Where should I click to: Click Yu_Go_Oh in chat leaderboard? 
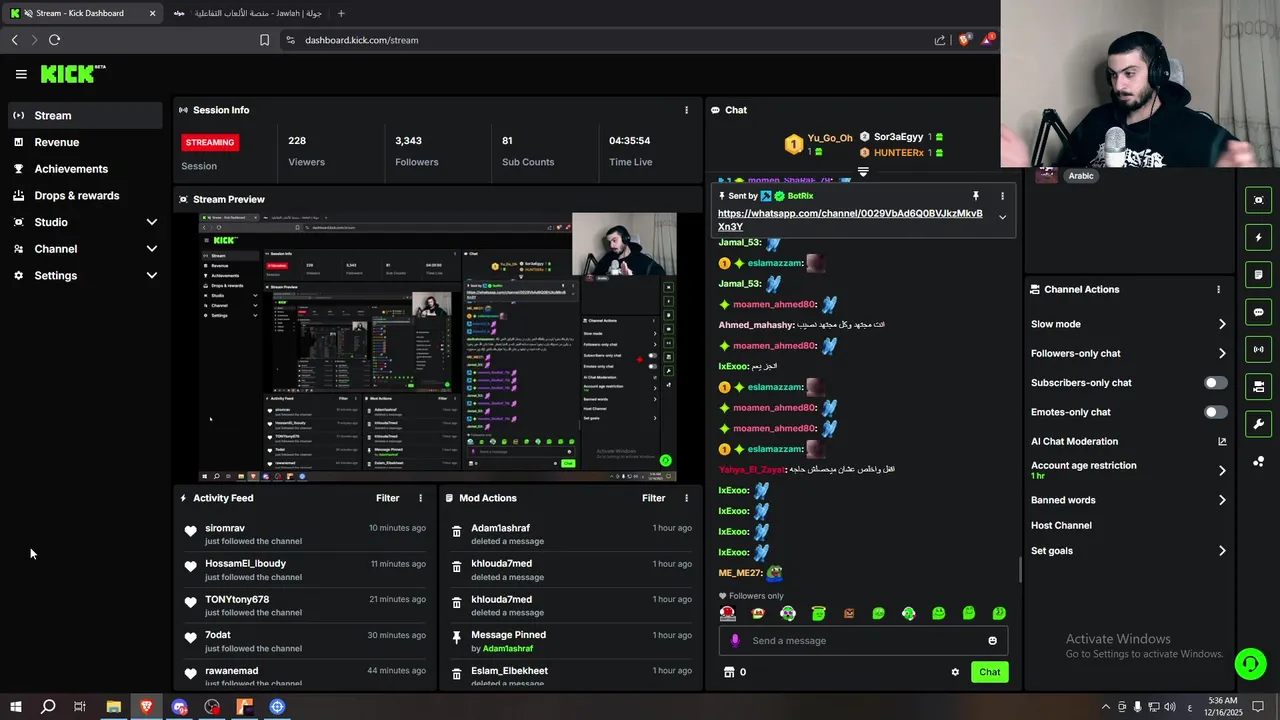[830, 138]
